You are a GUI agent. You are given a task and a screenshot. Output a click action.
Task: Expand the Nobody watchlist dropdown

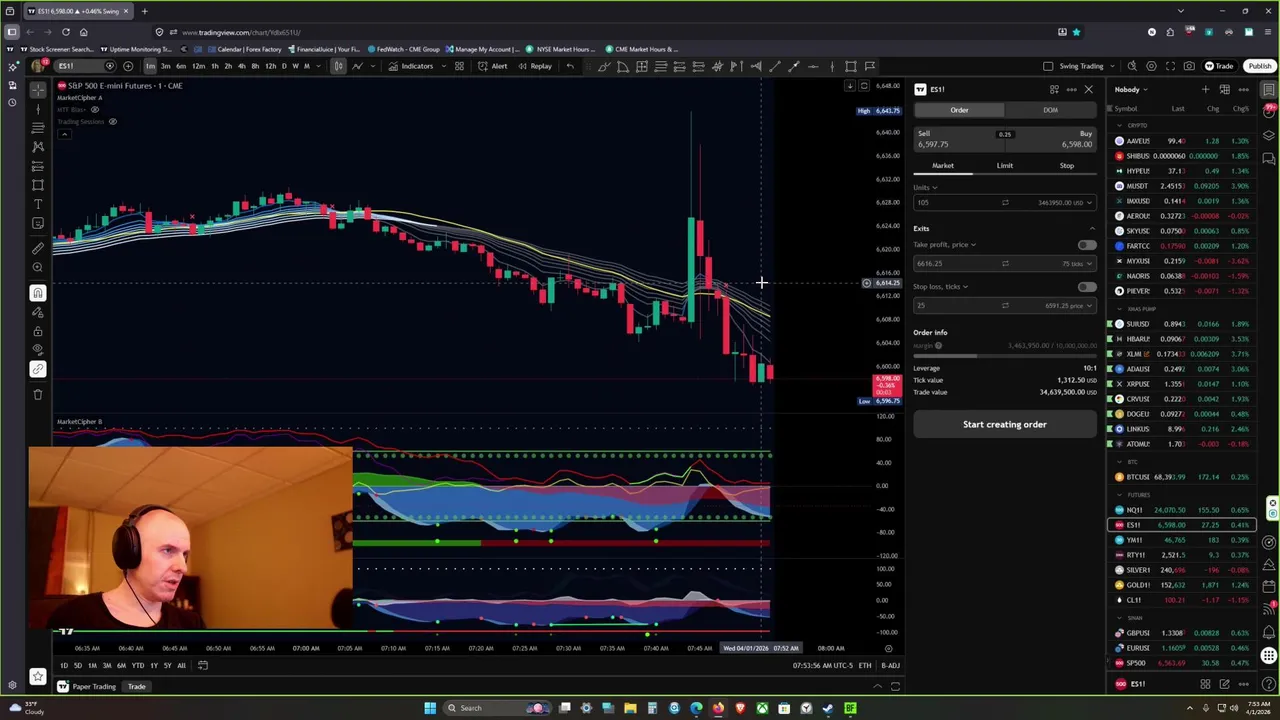point(1131,90)
